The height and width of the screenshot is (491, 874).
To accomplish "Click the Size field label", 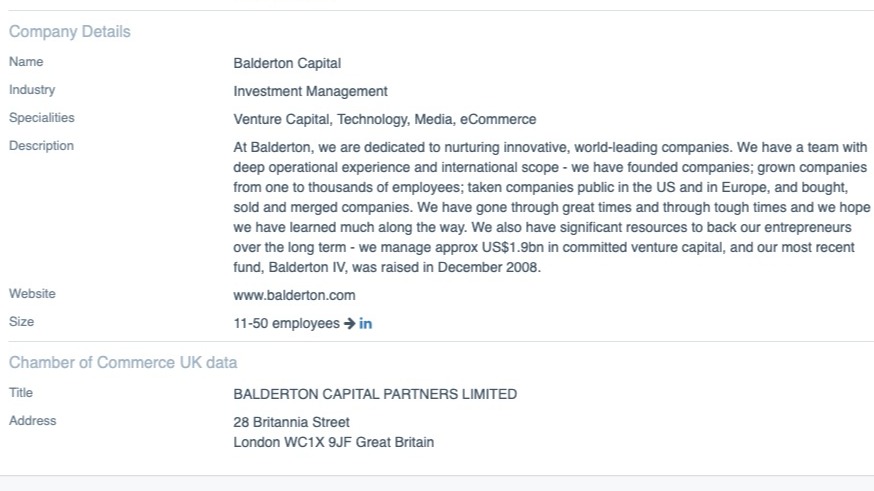I will [x=21, y=322].
